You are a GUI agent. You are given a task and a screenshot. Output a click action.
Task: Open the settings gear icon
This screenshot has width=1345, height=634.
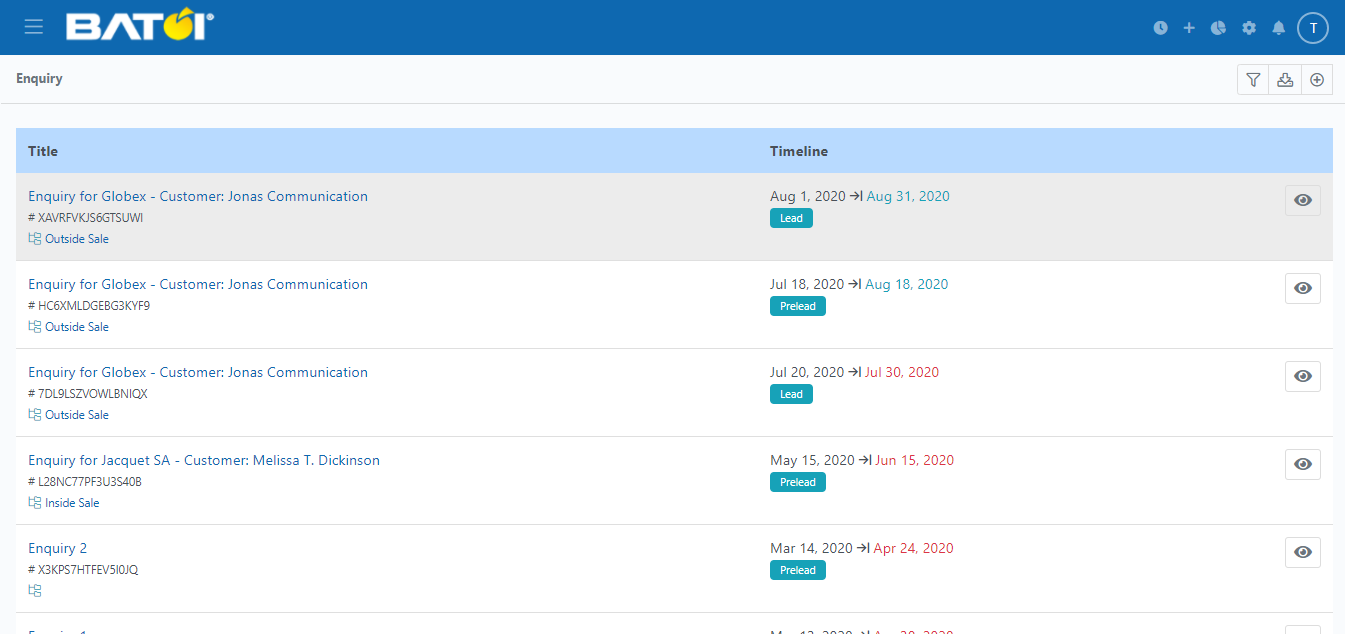(x=1249, y=28)
